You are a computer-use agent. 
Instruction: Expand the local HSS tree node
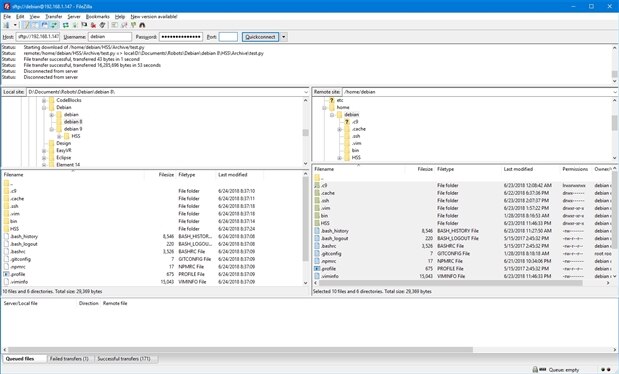(59, 136)
